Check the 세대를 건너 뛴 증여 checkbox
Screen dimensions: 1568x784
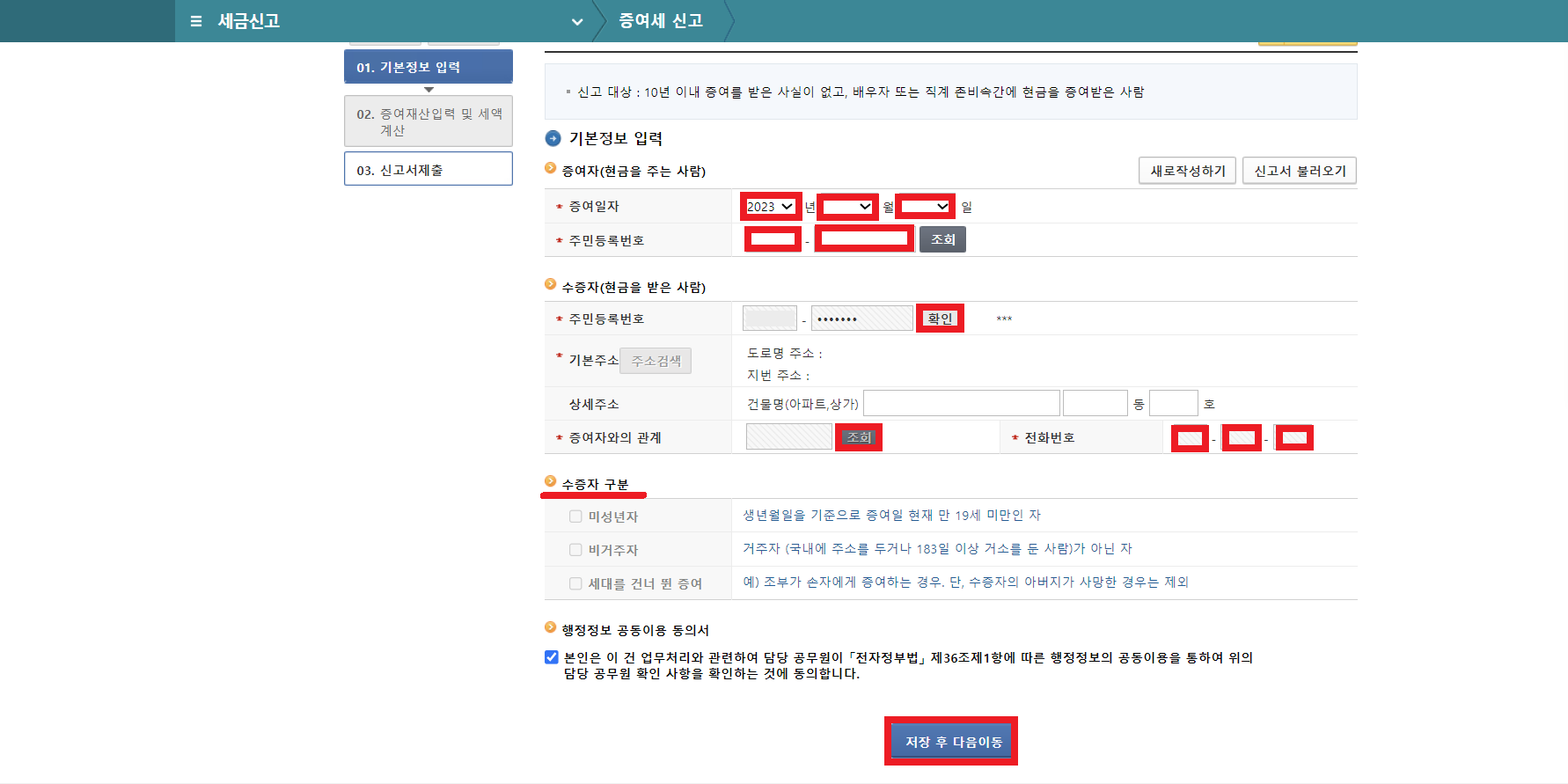tap(575, 583)
